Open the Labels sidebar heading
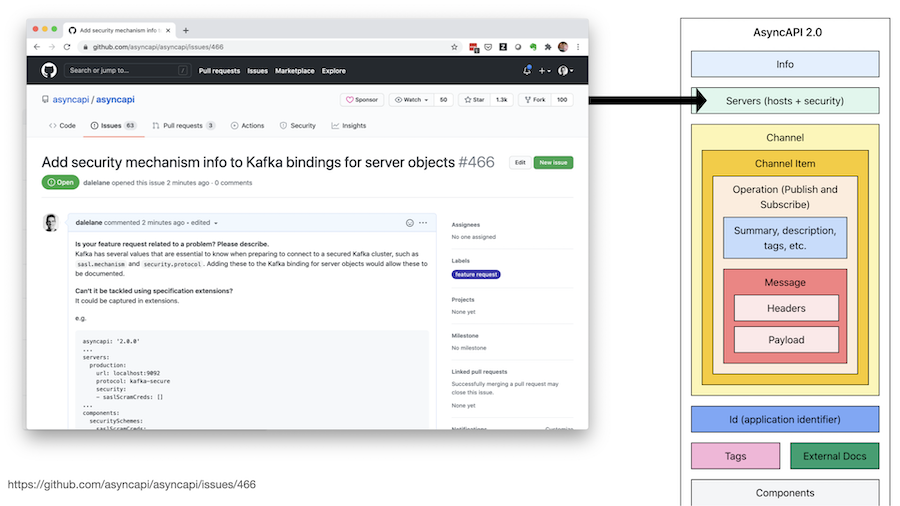Screen dimensions: 900x506 pyautogui.click(x=460, y=260)
